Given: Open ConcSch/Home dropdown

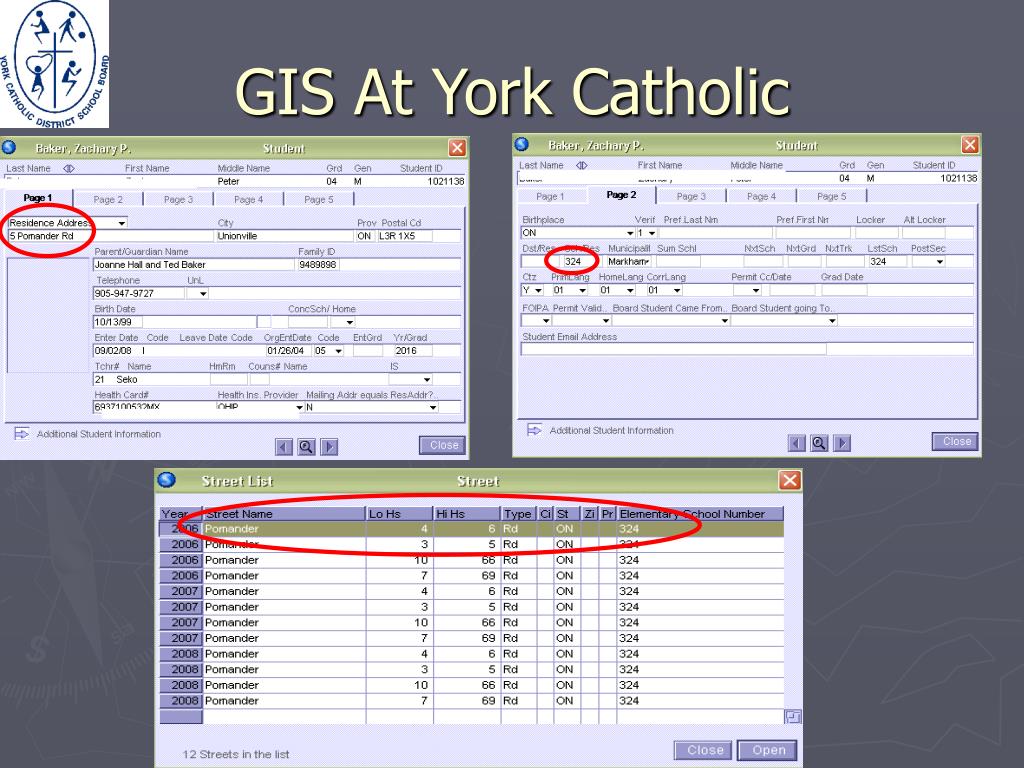Looking at the screenshot, I should (349, 322).
